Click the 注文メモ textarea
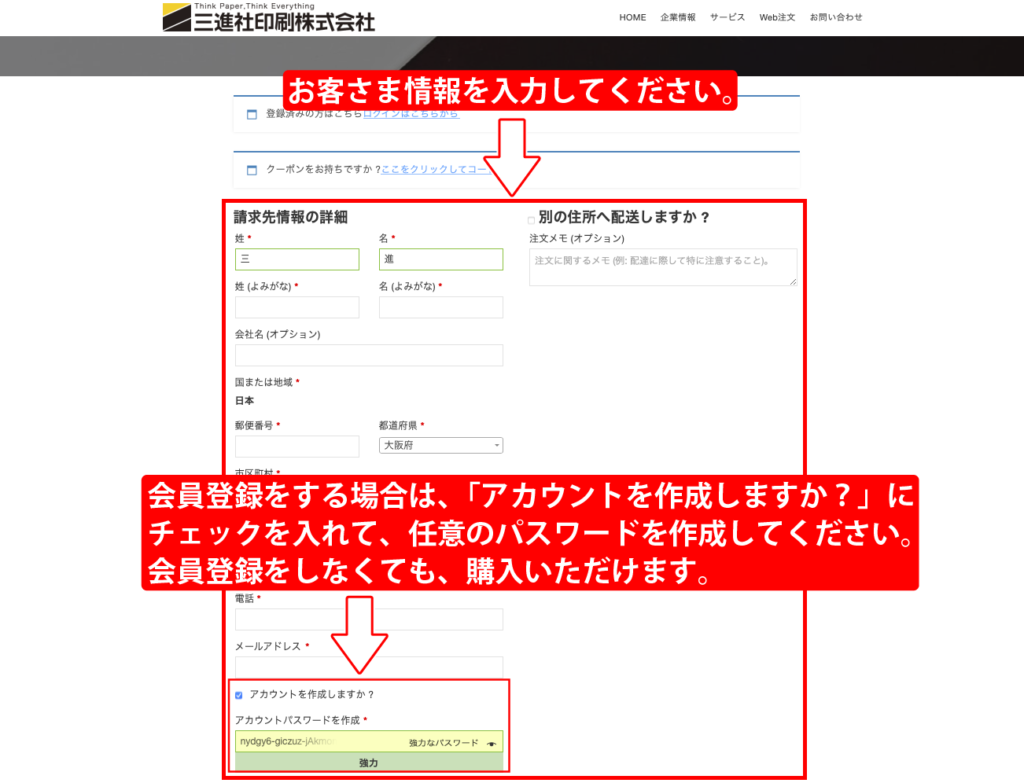This screenshot has height=783, width=1024. 663,267
